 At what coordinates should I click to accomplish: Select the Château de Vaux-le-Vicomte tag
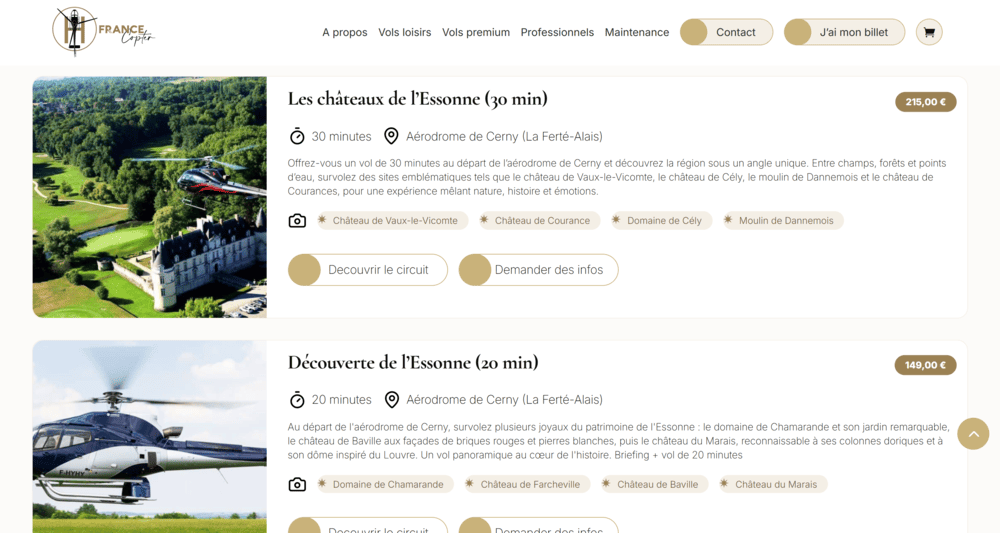coord(393,221)
